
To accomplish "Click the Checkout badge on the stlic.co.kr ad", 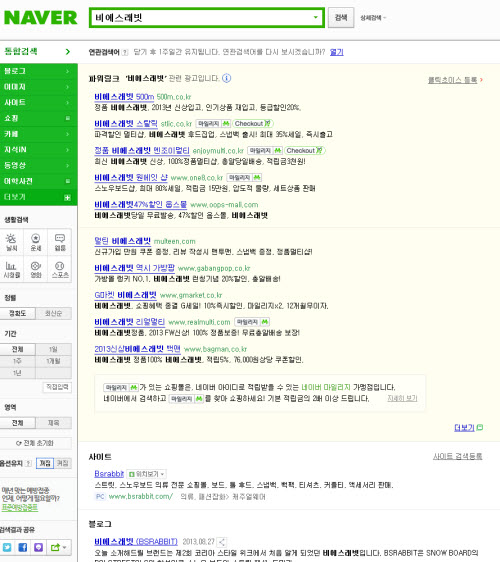I will (x=253, y=123).
